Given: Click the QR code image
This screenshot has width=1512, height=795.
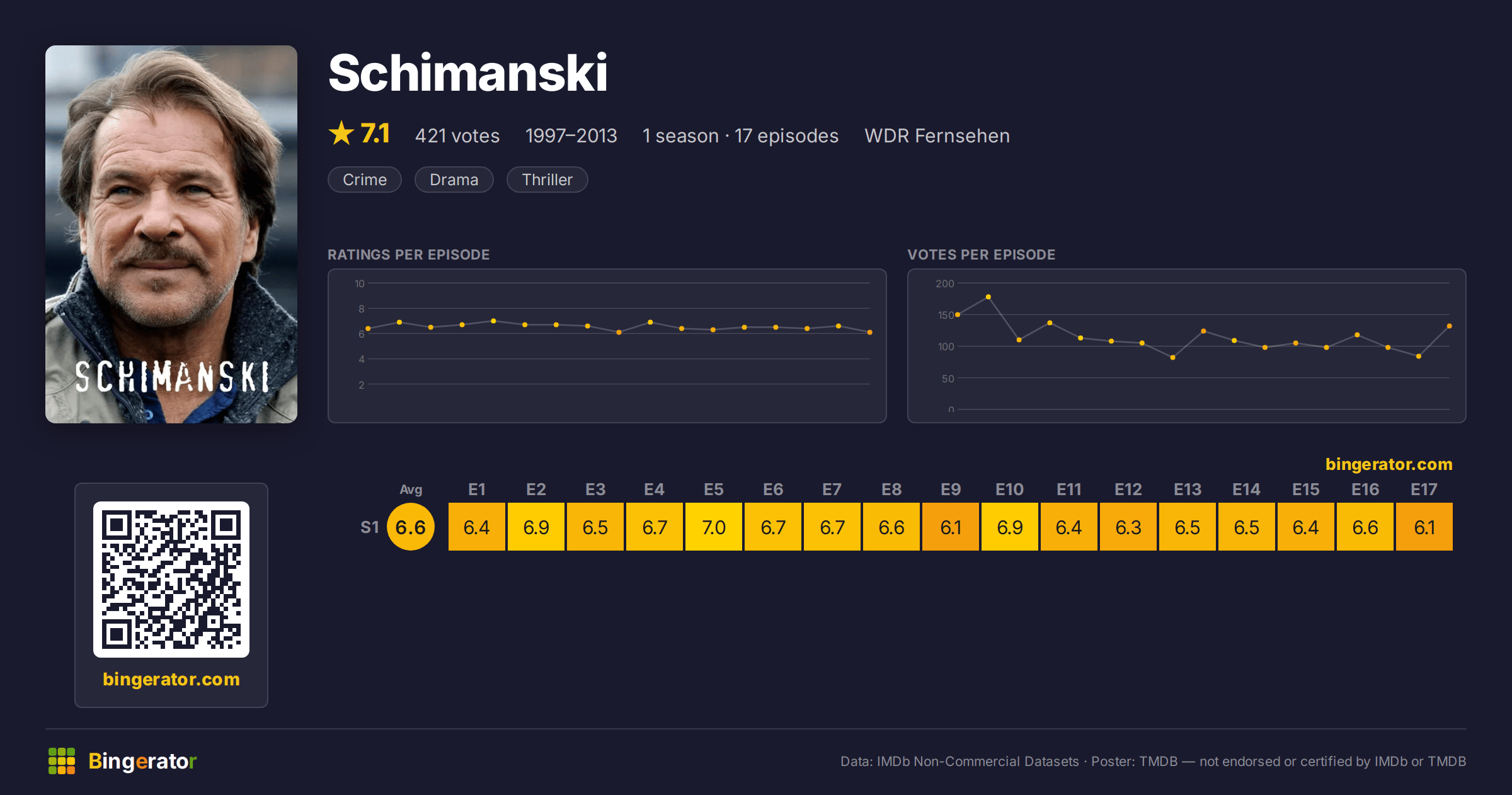Looking at the screenshot, I should click(x=171, y=580).
